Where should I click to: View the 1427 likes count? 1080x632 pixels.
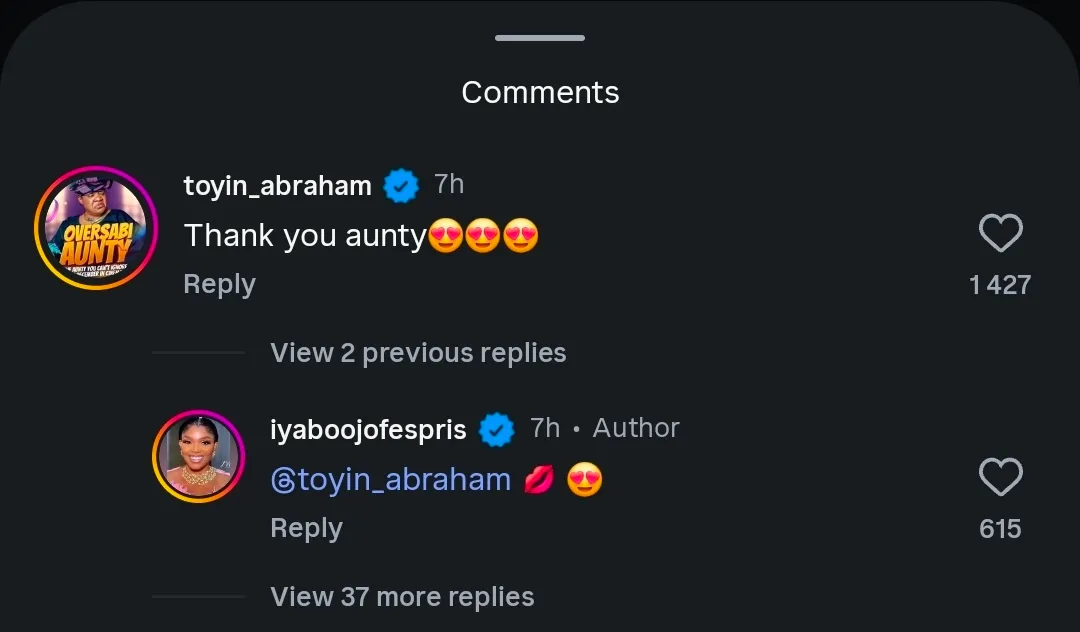(x=999, y=285)
